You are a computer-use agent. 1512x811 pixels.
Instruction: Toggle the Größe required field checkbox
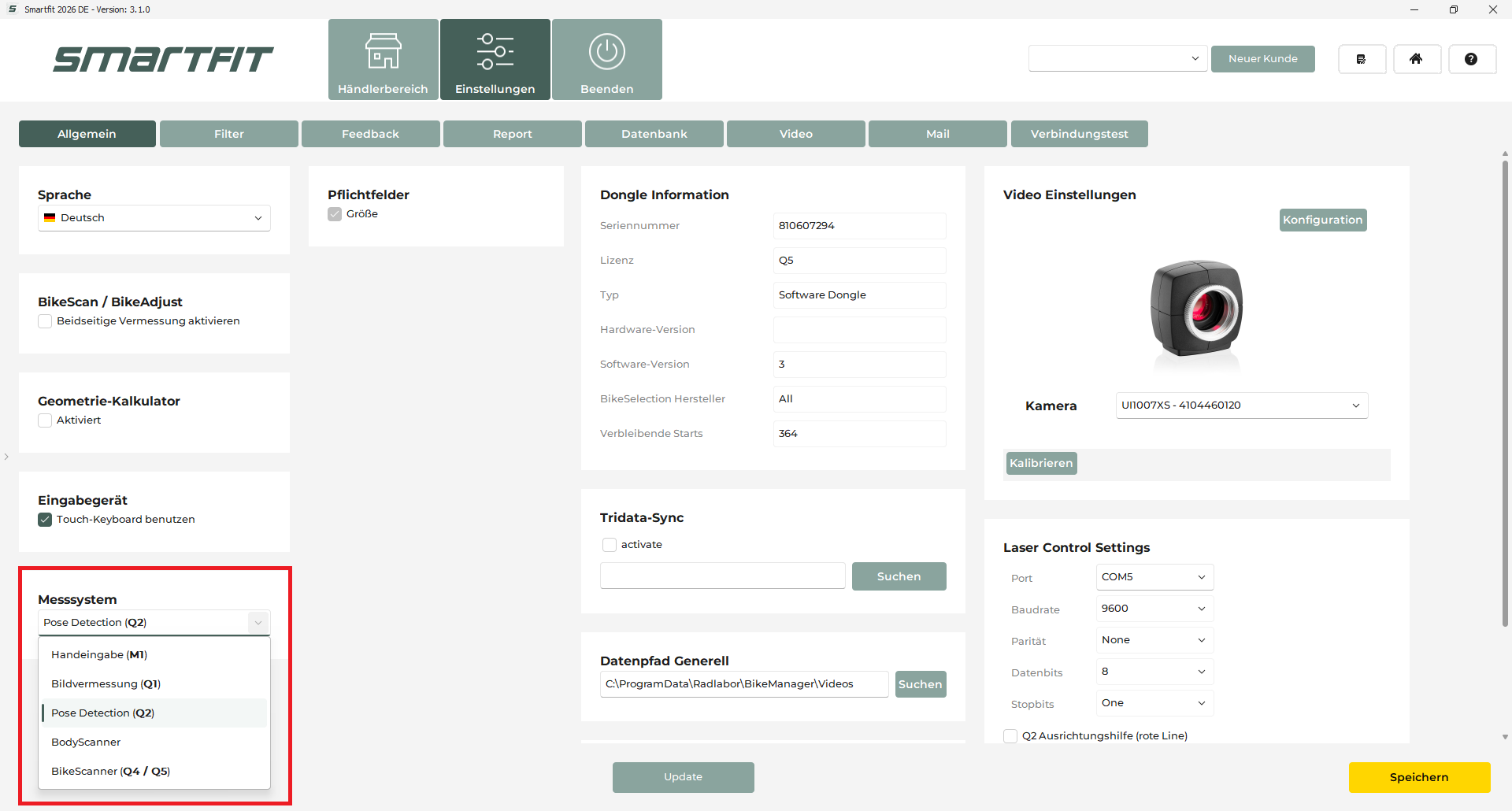coord(335,214)
